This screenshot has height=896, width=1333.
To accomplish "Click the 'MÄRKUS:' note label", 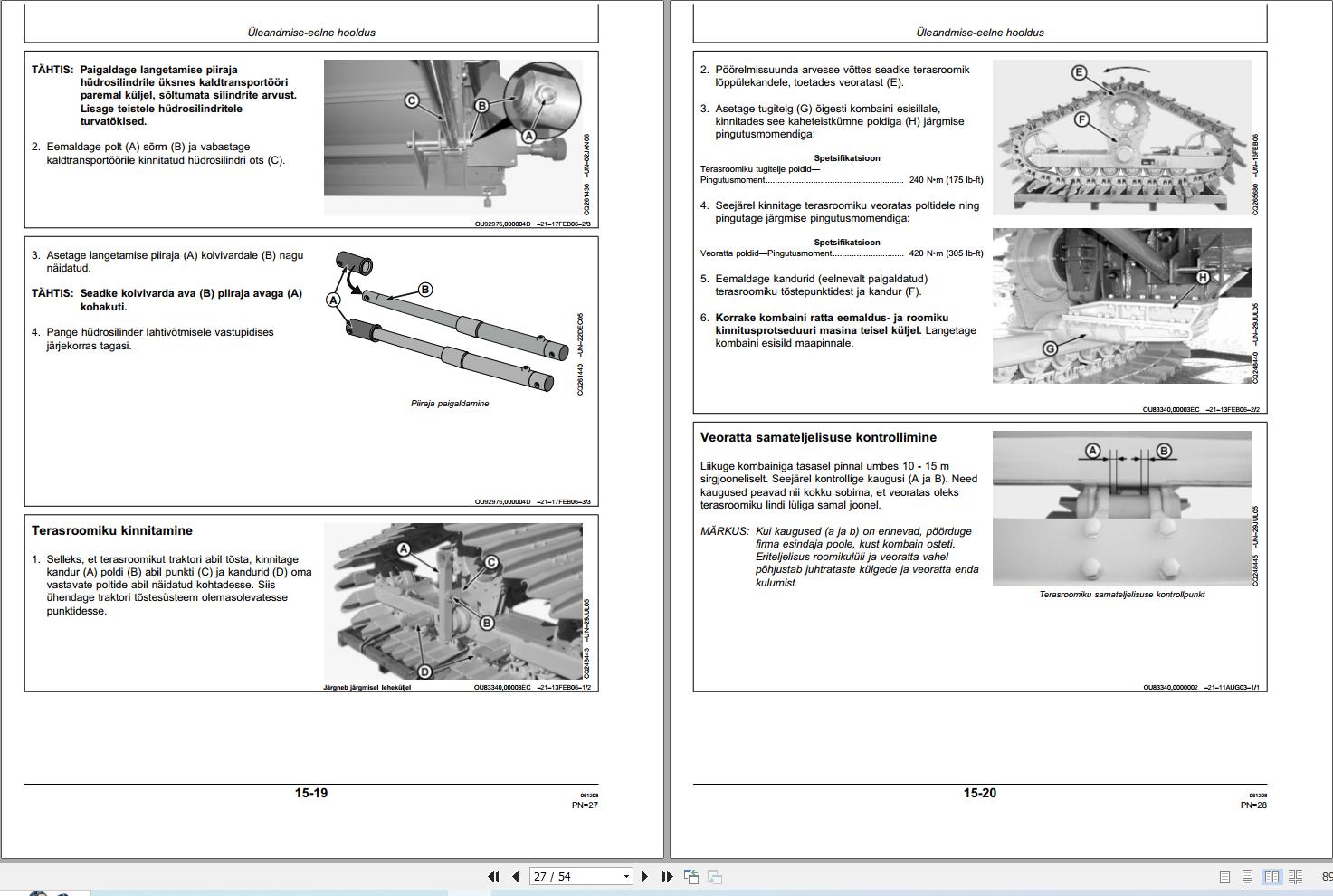I will (725, 531).
